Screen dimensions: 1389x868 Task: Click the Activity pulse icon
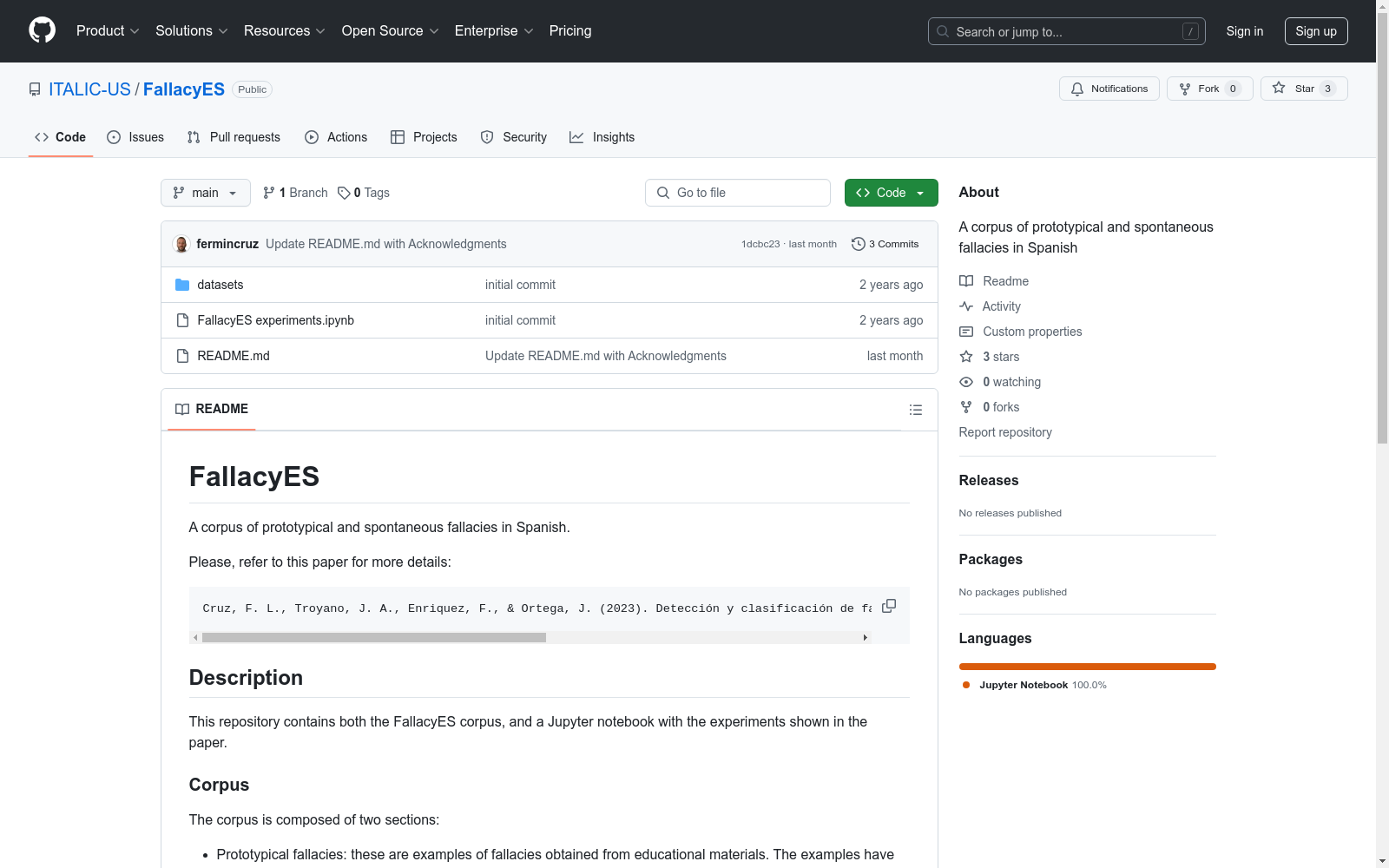(x=966, y=306)
